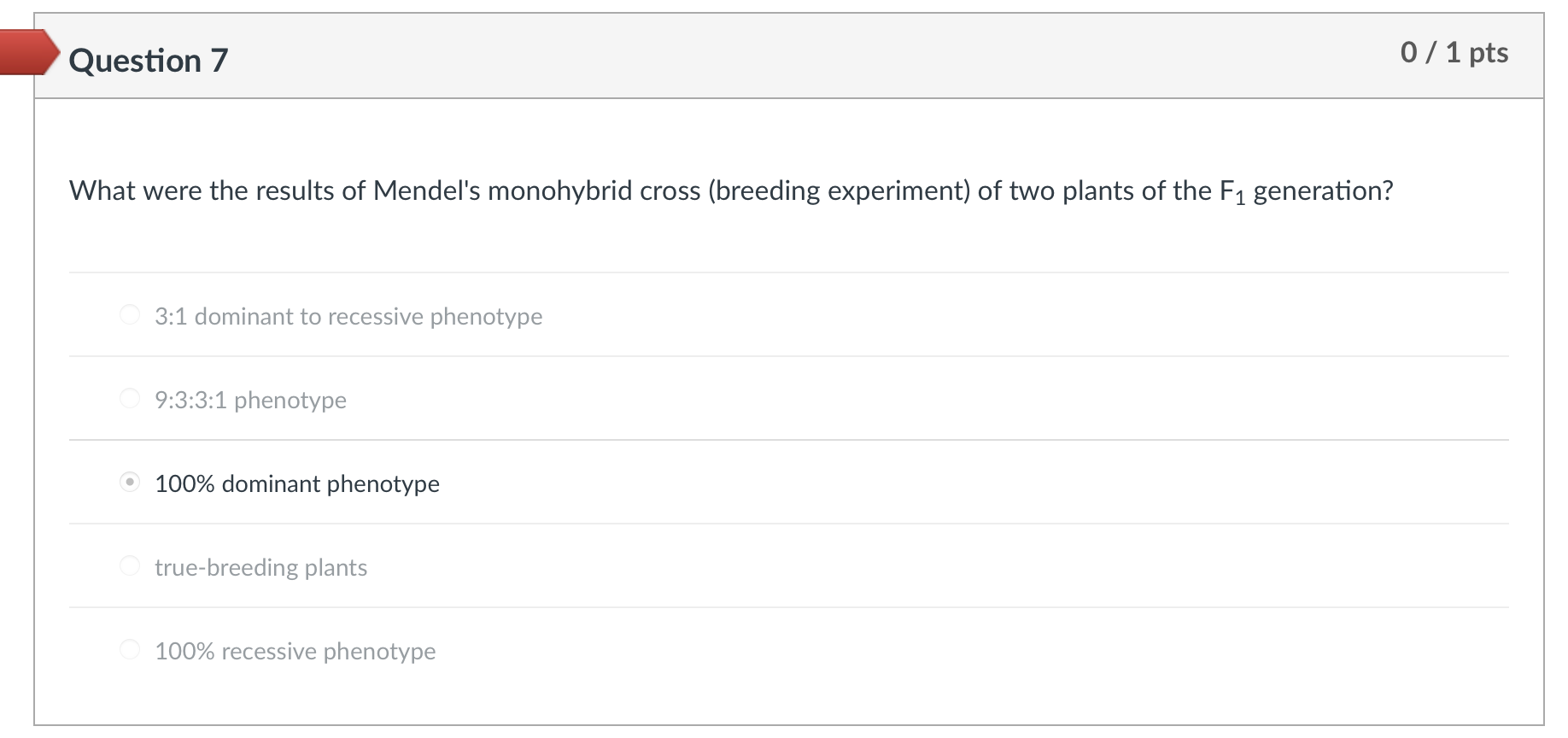
Task: Click the 'true-breeding plants' answer text
Action: pos(260,568)
